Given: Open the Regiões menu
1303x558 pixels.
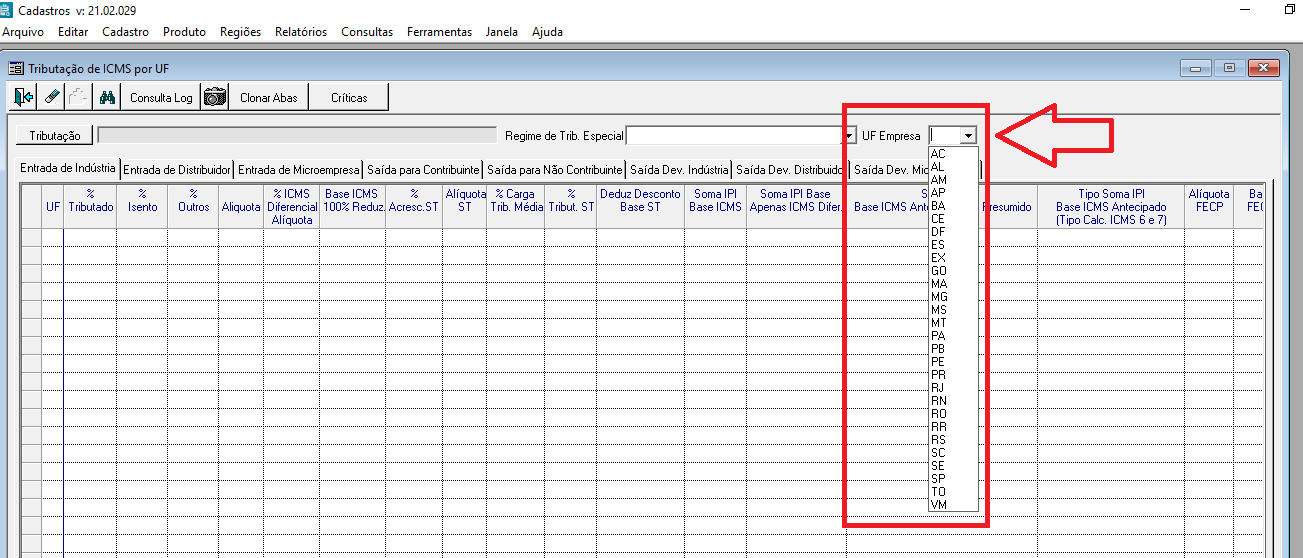Looking at the screenshot, I should coord(240,32).
